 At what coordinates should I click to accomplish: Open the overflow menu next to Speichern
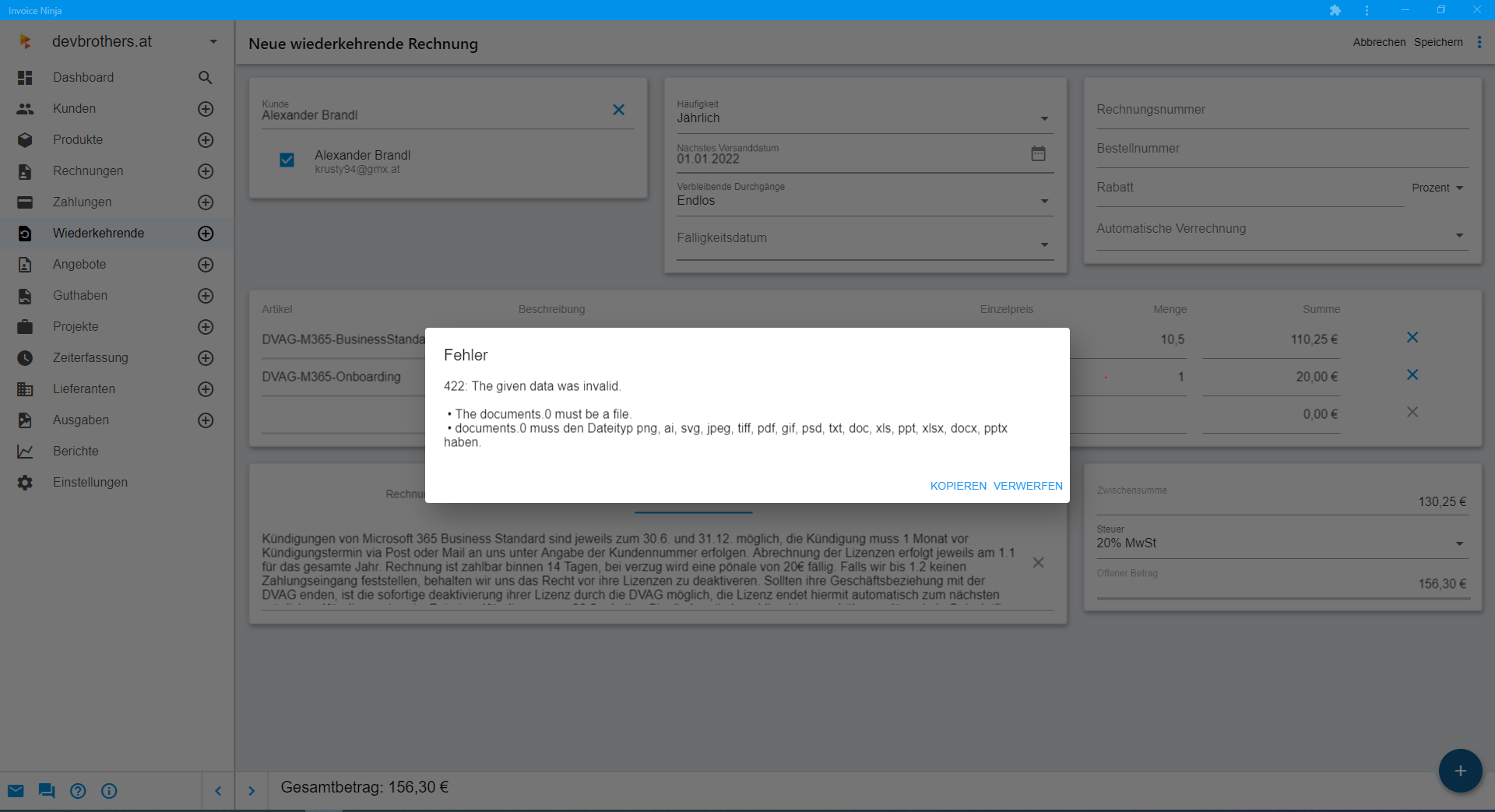1480,42
